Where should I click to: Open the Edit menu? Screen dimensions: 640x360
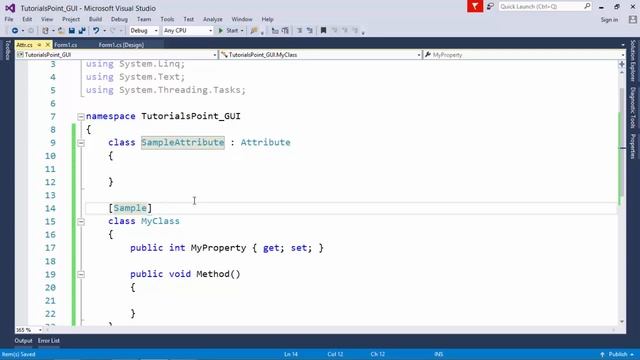[27, 19]
